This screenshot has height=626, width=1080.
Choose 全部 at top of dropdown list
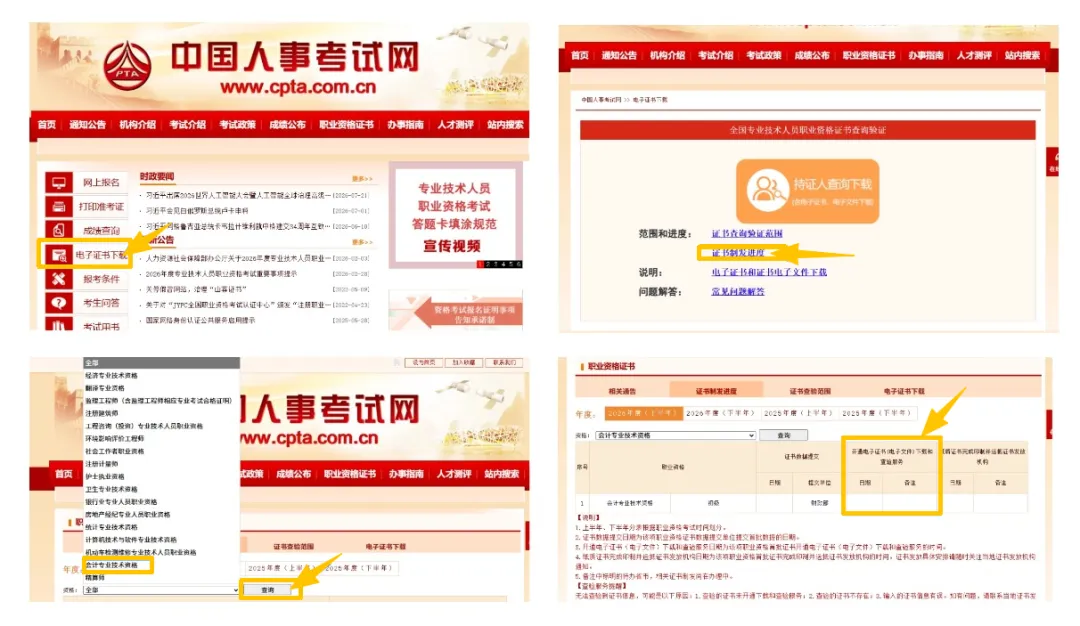(160, 362)
